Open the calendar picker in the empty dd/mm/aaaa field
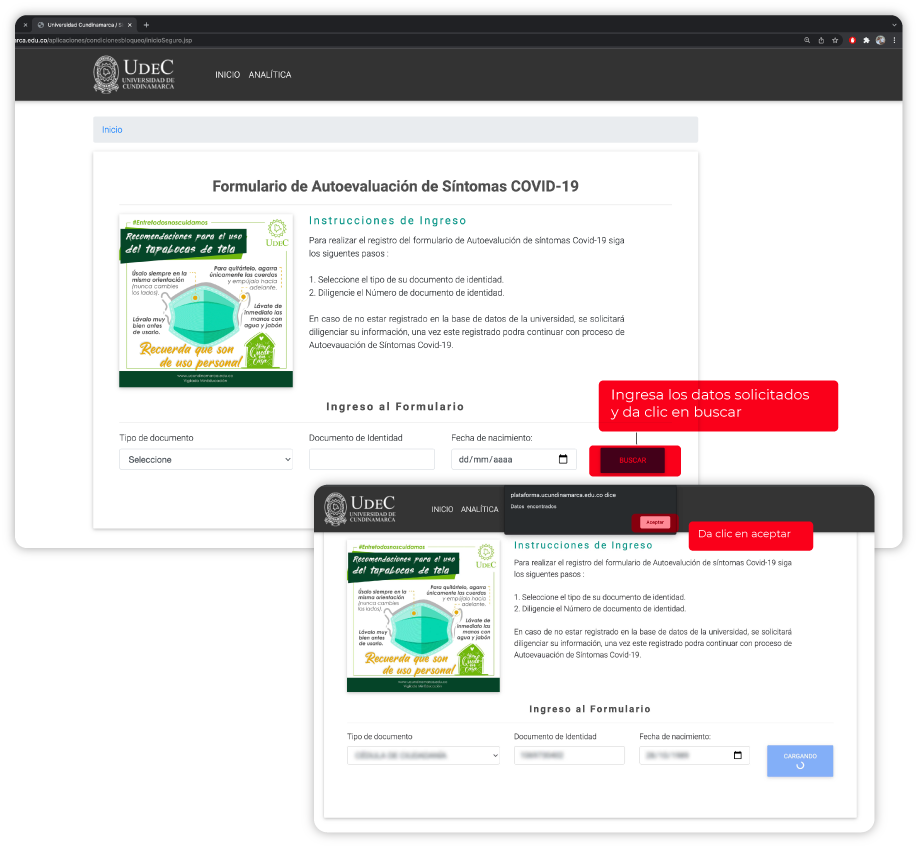The width and height of the screenshot is (918, 848). [x=563, y=459]
